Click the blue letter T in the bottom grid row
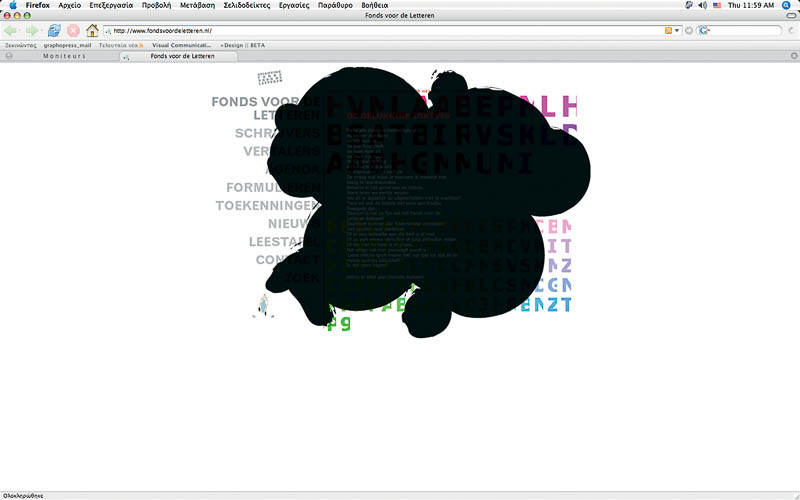 [566, 305]
